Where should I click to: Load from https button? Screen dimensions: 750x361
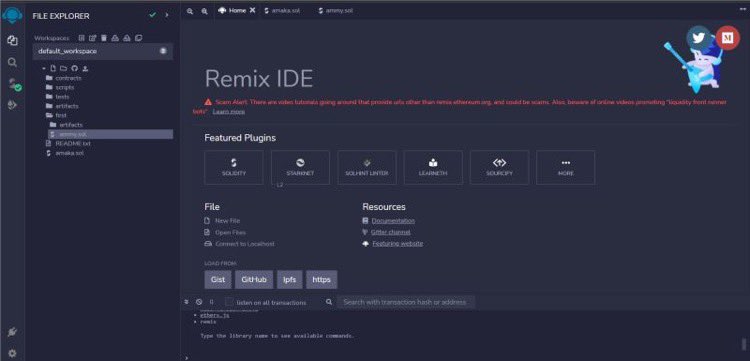(322, 280)
